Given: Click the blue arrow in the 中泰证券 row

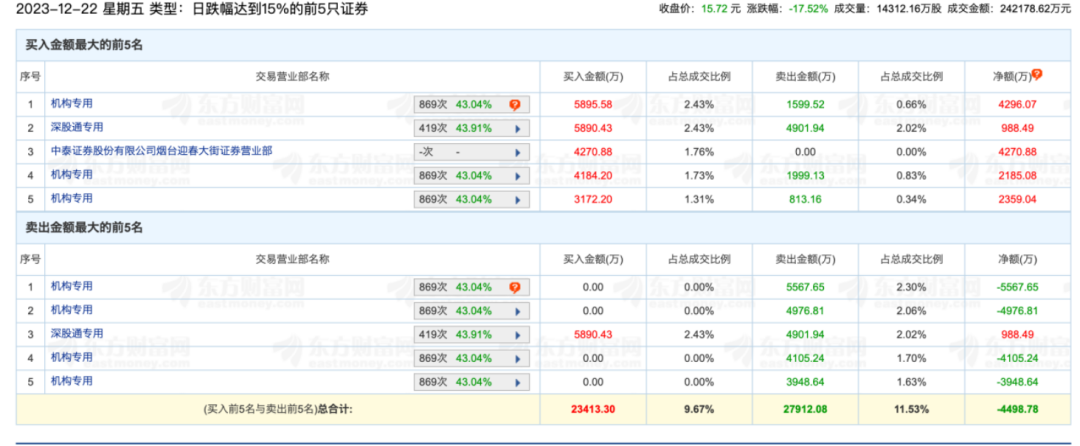Looking at the screenshot, I should [x=517, y=152].
